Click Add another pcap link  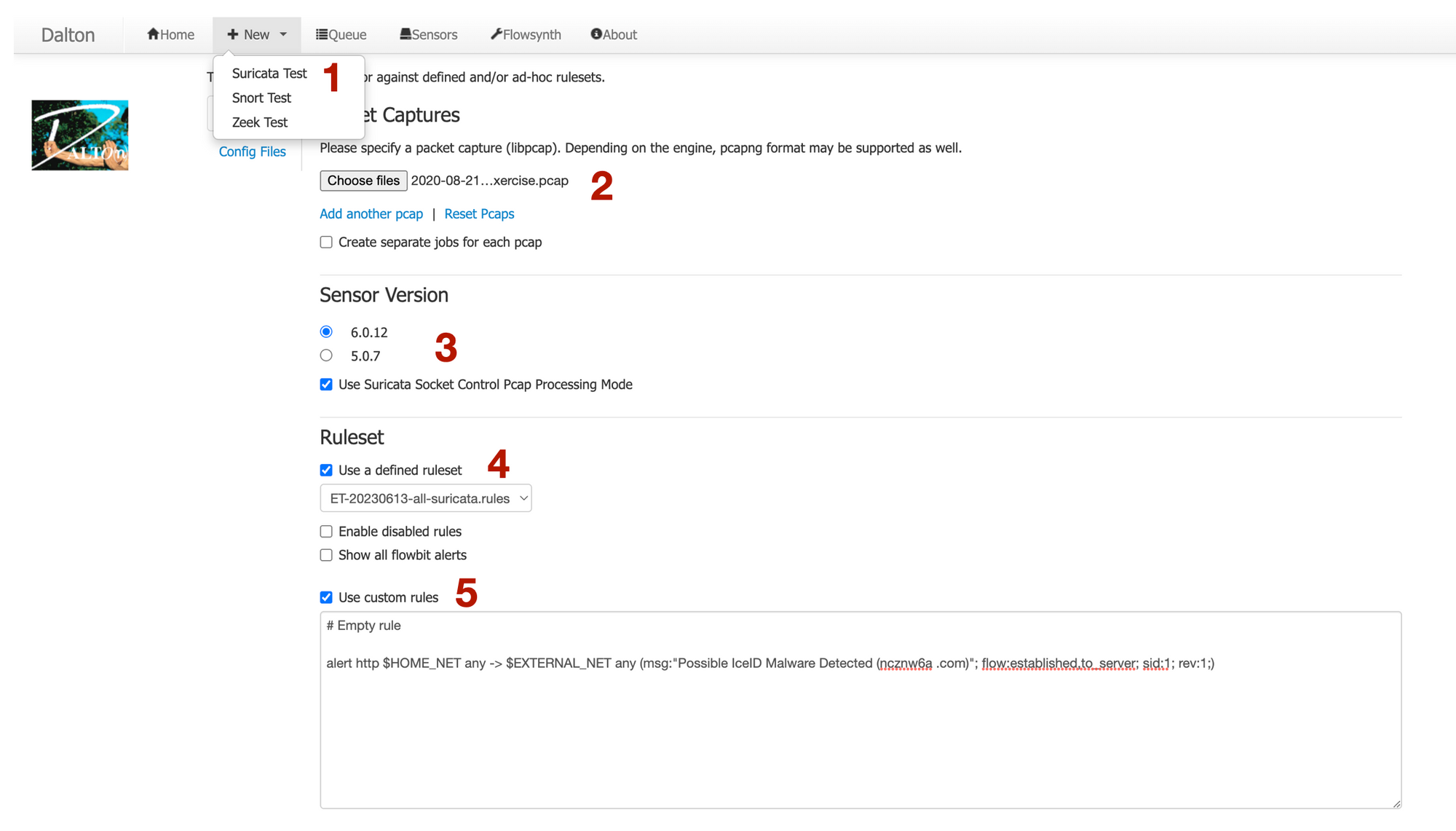[x=371, y=213]
